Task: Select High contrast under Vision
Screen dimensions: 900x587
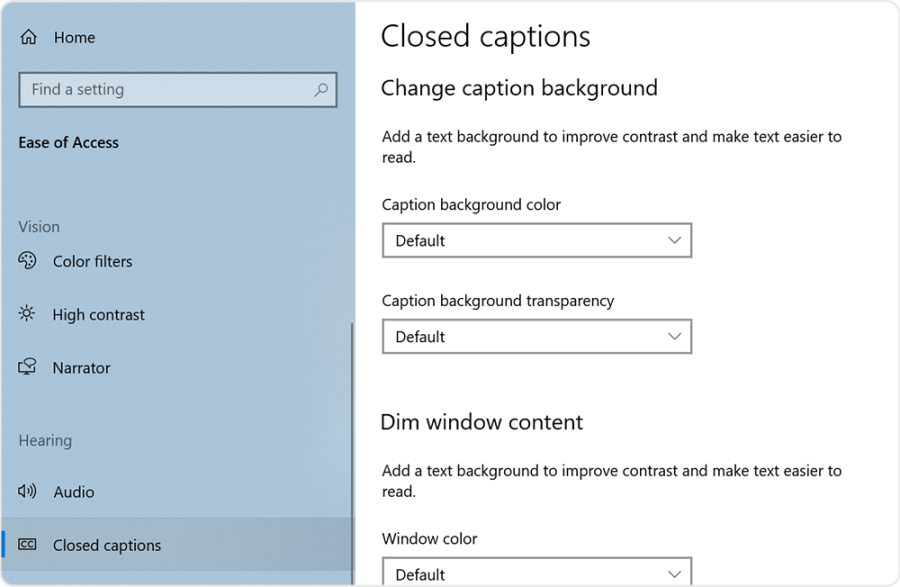Action: click(97, 314)
